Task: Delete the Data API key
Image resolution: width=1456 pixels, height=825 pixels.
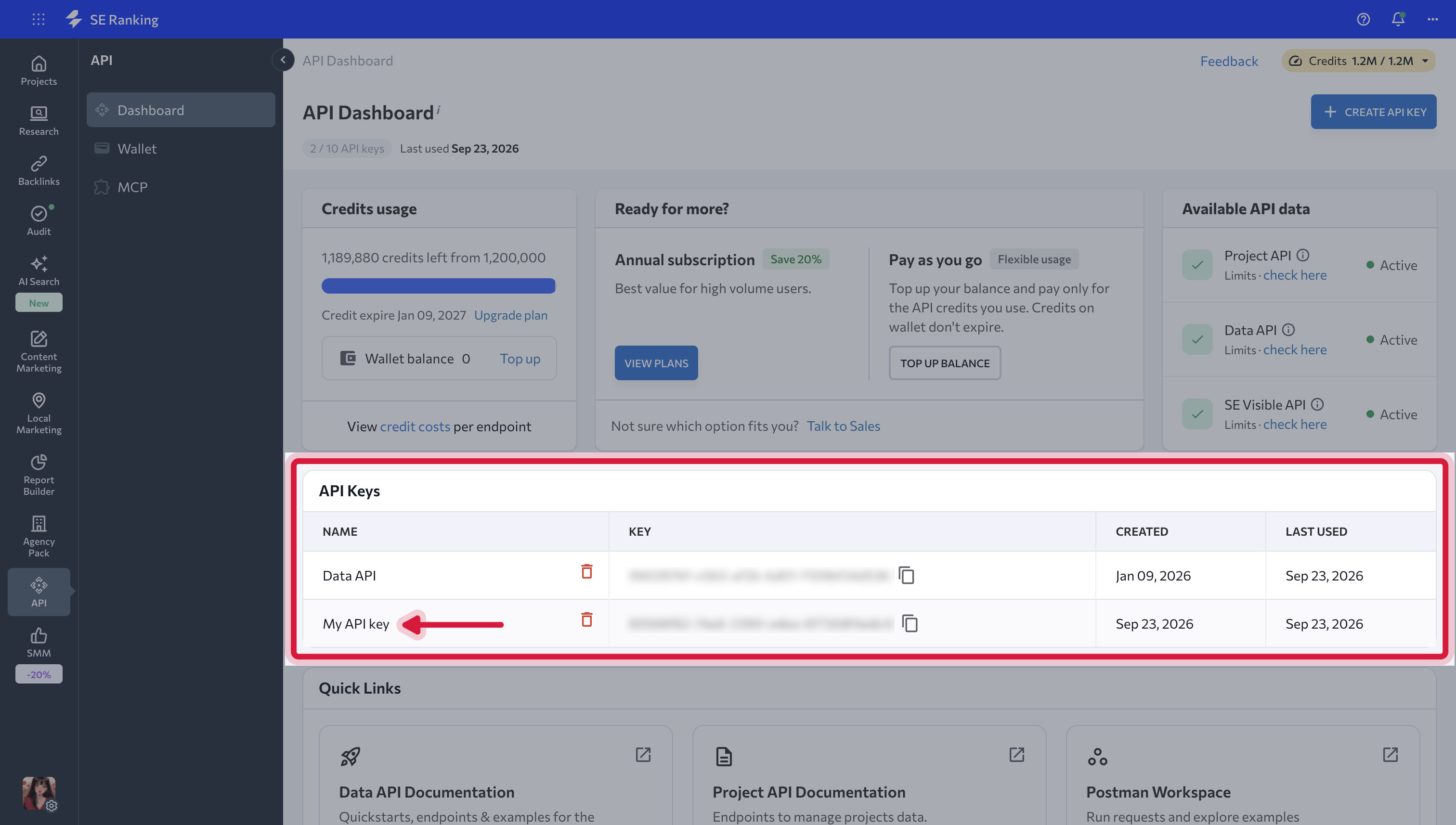Action: (x=586, y=571)
